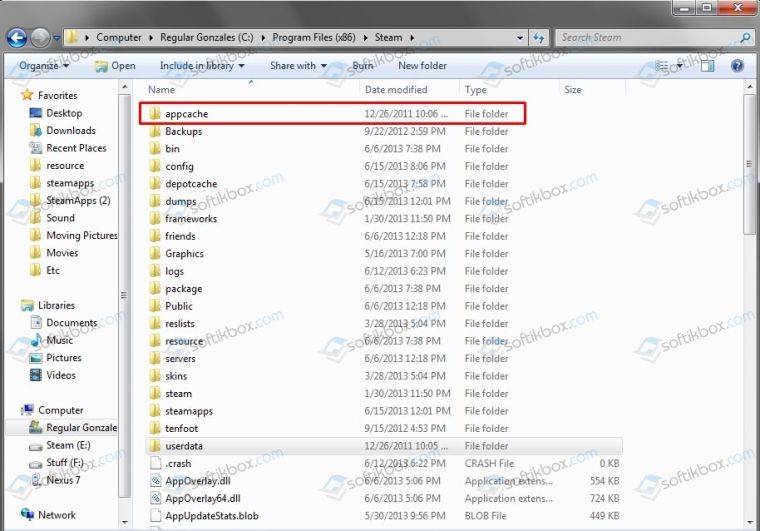This screenshot has height=531, width=760.
Task: Select the Graphics folder
Action: pos(383,253)
